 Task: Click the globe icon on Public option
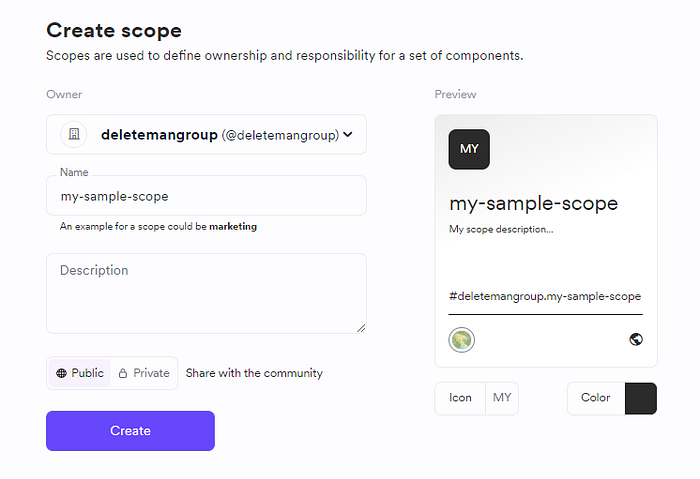tap(62, 373)
